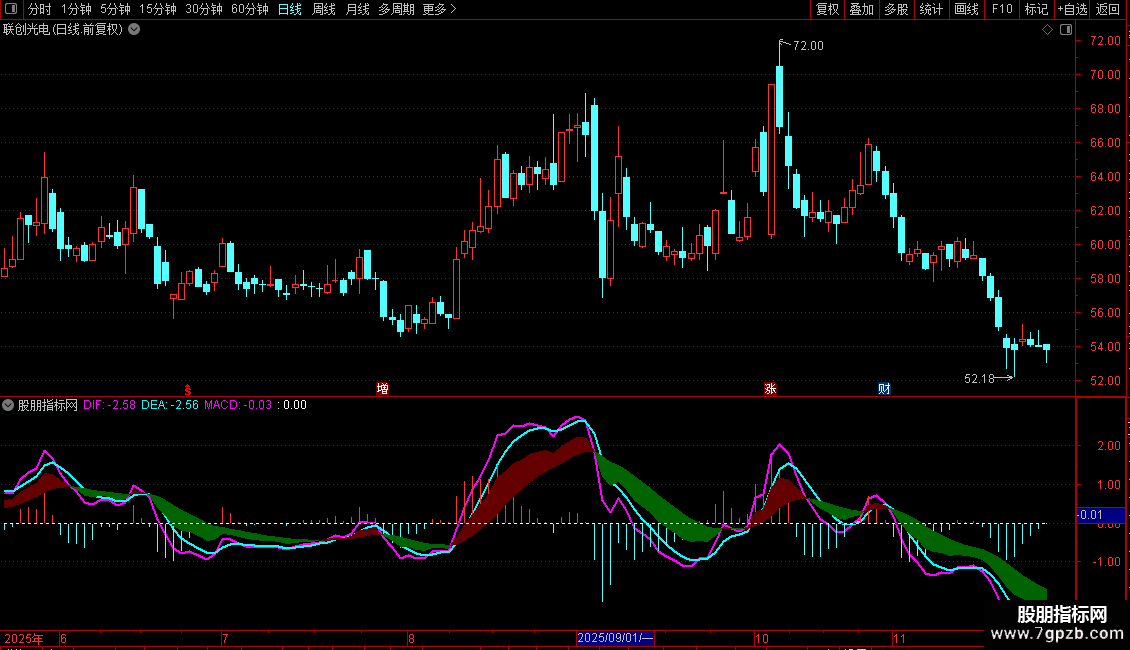1130x650 pixels.
Task: Add stock with +自选 button
Action: [x=1072, y=9]
